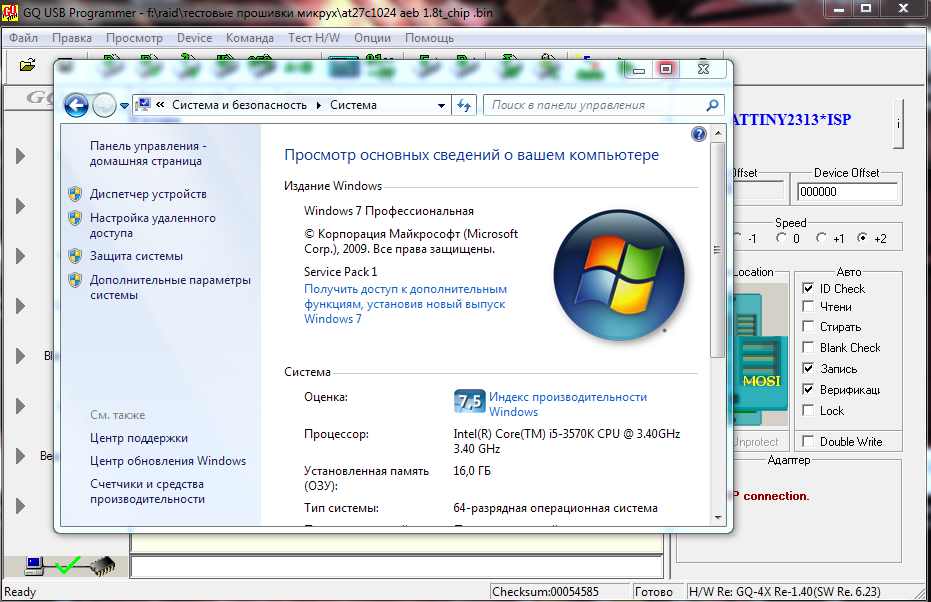The image size is (931, 602).
Task: Open the address bar history dropdown
Action: [441, 106]
